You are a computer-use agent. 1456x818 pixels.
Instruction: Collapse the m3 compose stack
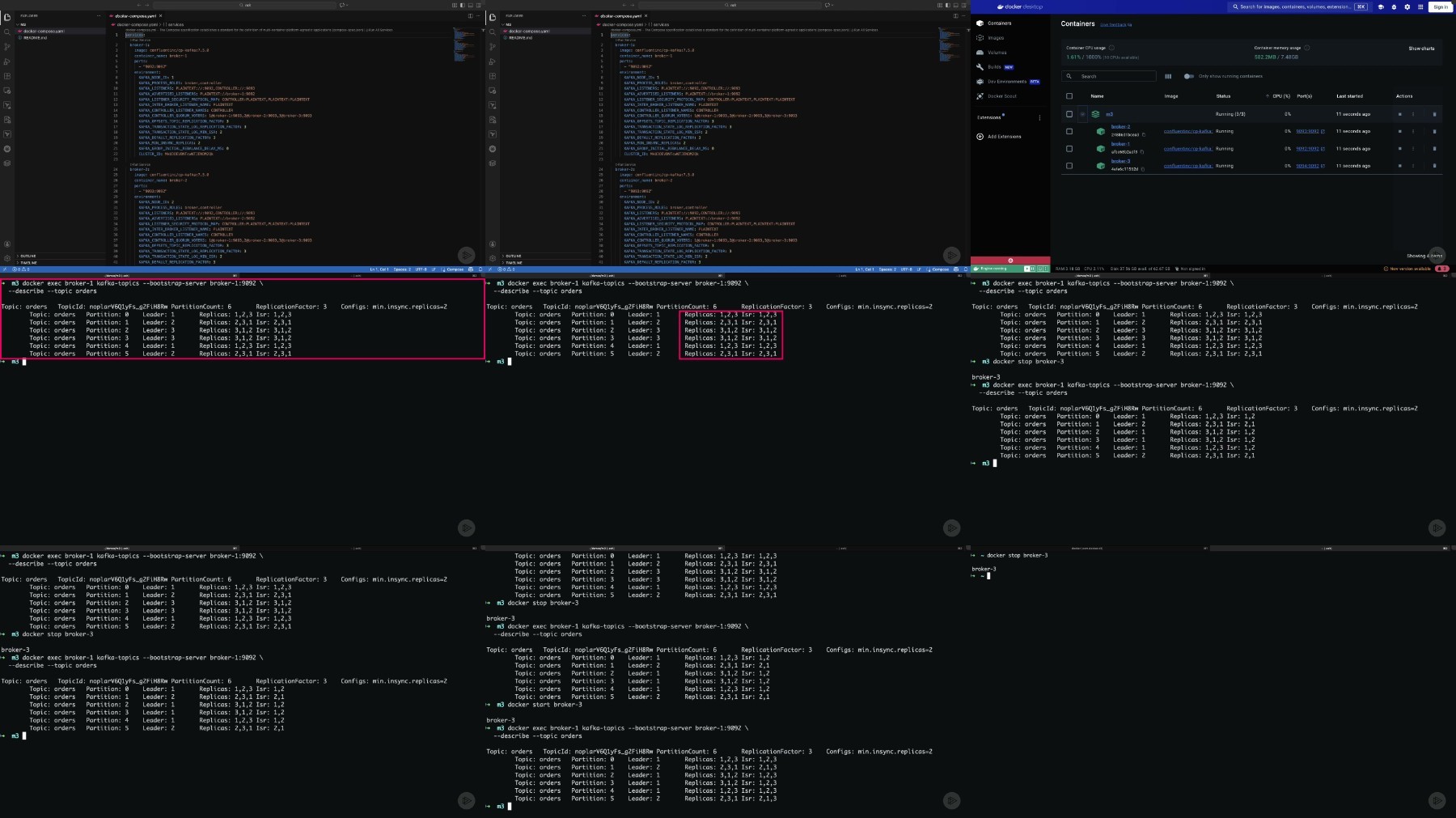click(x=1082, y=114)
